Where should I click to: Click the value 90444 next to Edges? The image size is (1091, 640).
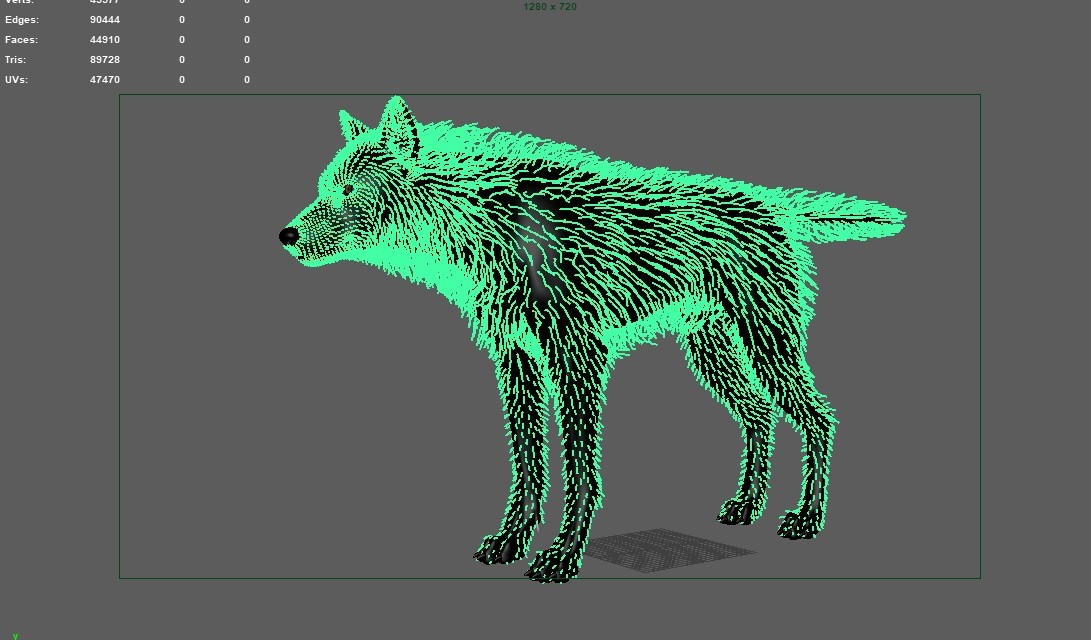pos(105,19)
